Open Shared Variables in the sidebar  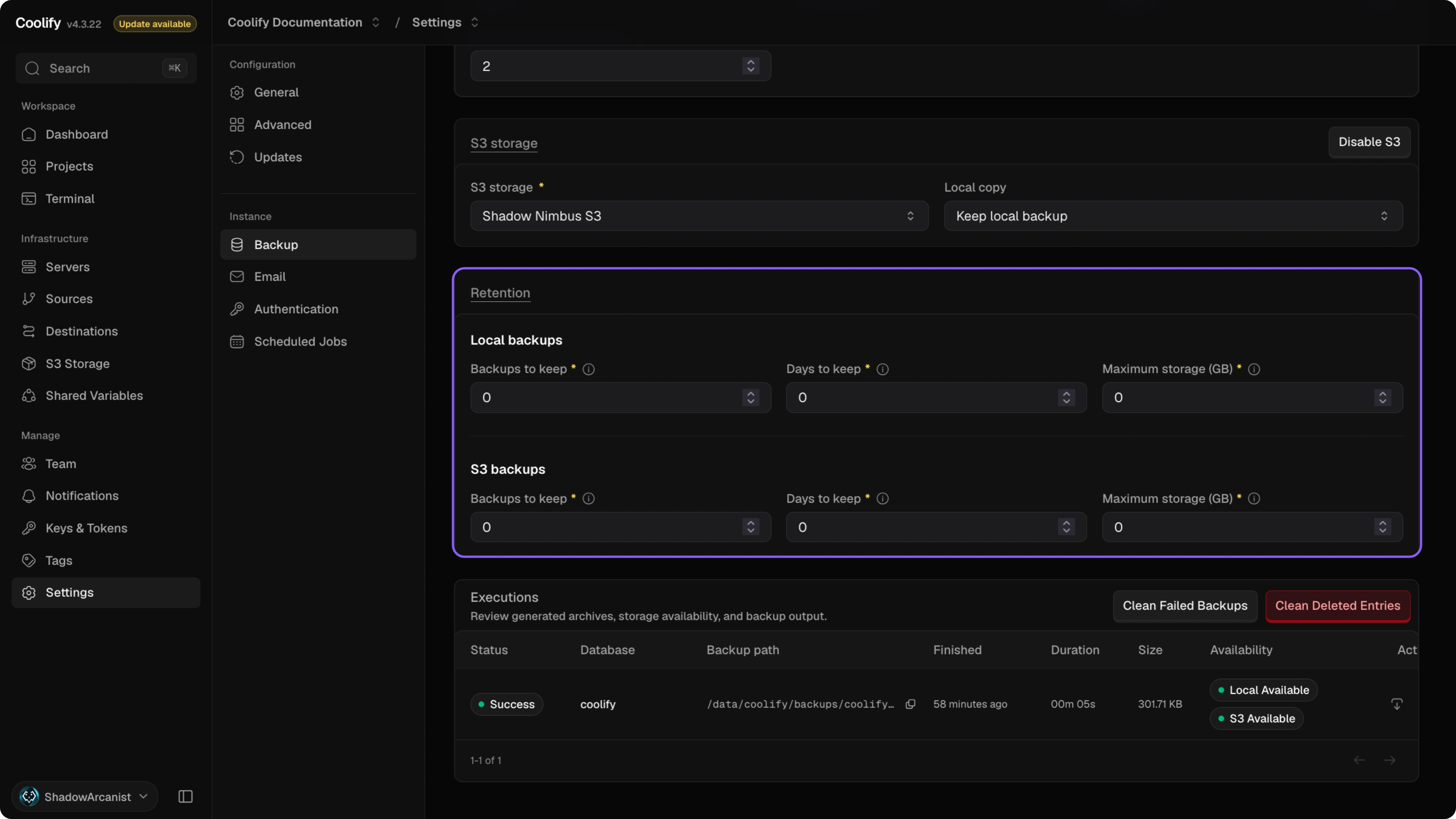(106, 395)
